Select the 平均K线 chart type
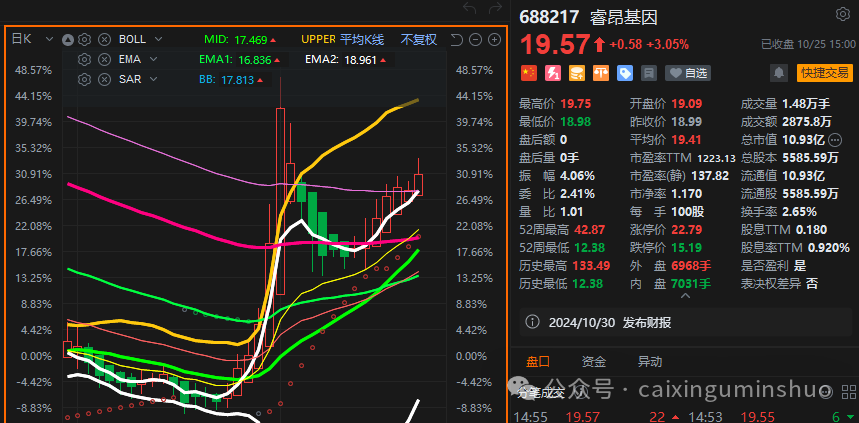 point(362,39)
